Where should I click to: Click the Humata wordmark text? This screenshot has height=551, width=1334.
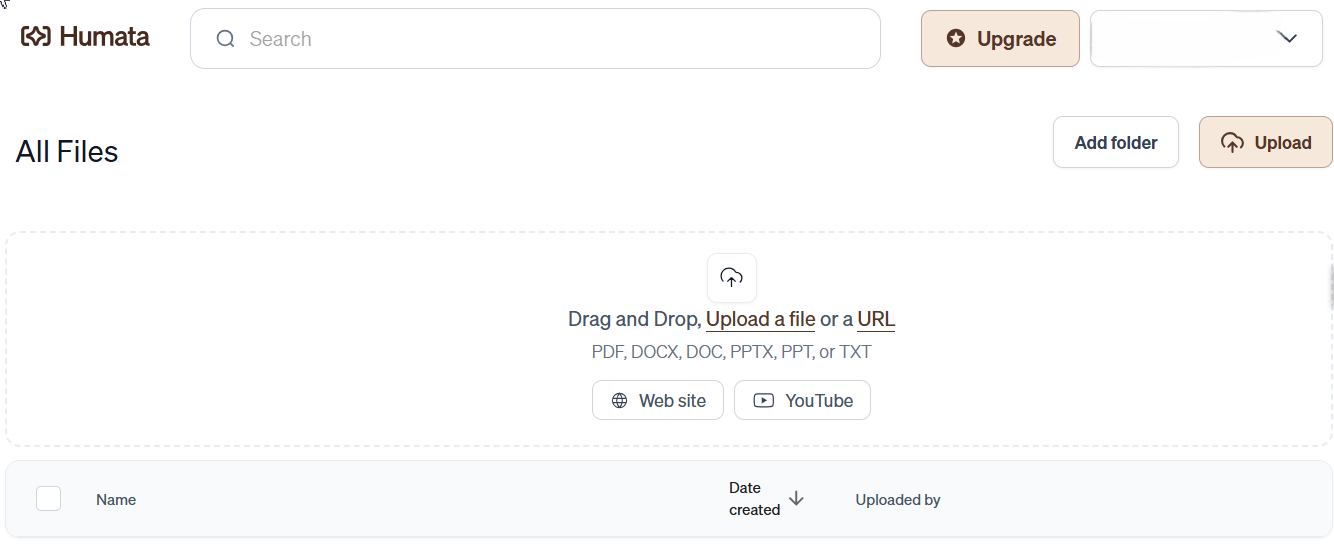click(x=104, y=37)
